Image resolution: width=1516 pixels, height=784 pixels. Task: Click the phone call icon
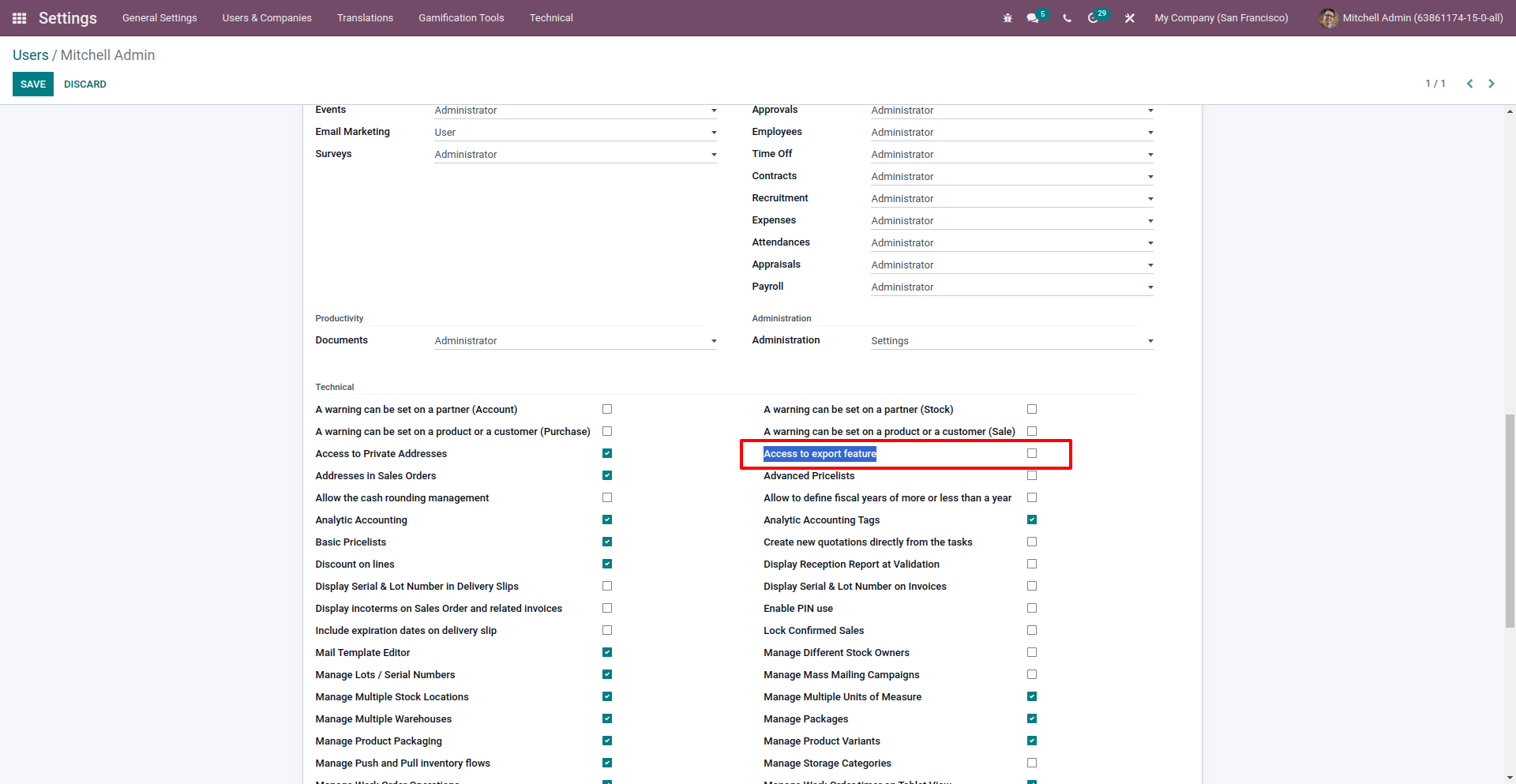tap(1067, 18)
